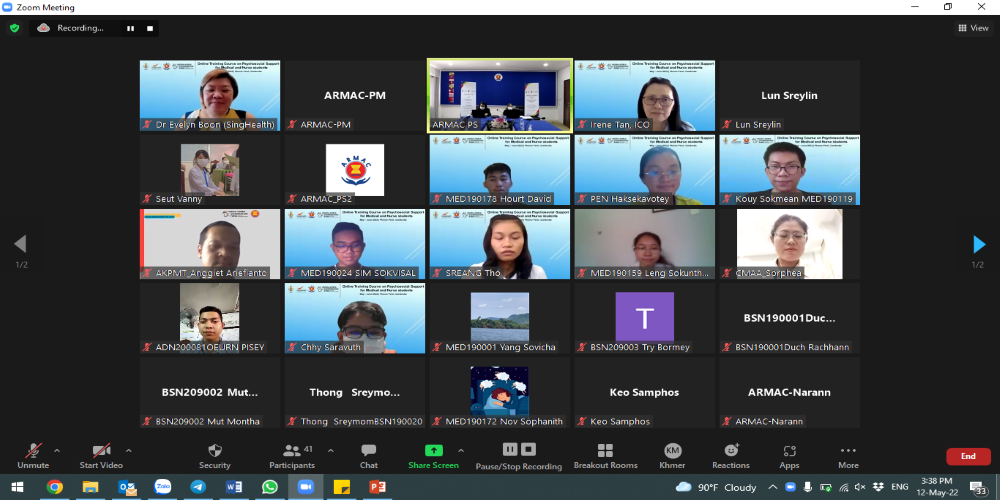Image resolution: width=1000 pixels, height=500 pixels.
Task: Go to the next page of participants
Action: click(x=979, y=244)
